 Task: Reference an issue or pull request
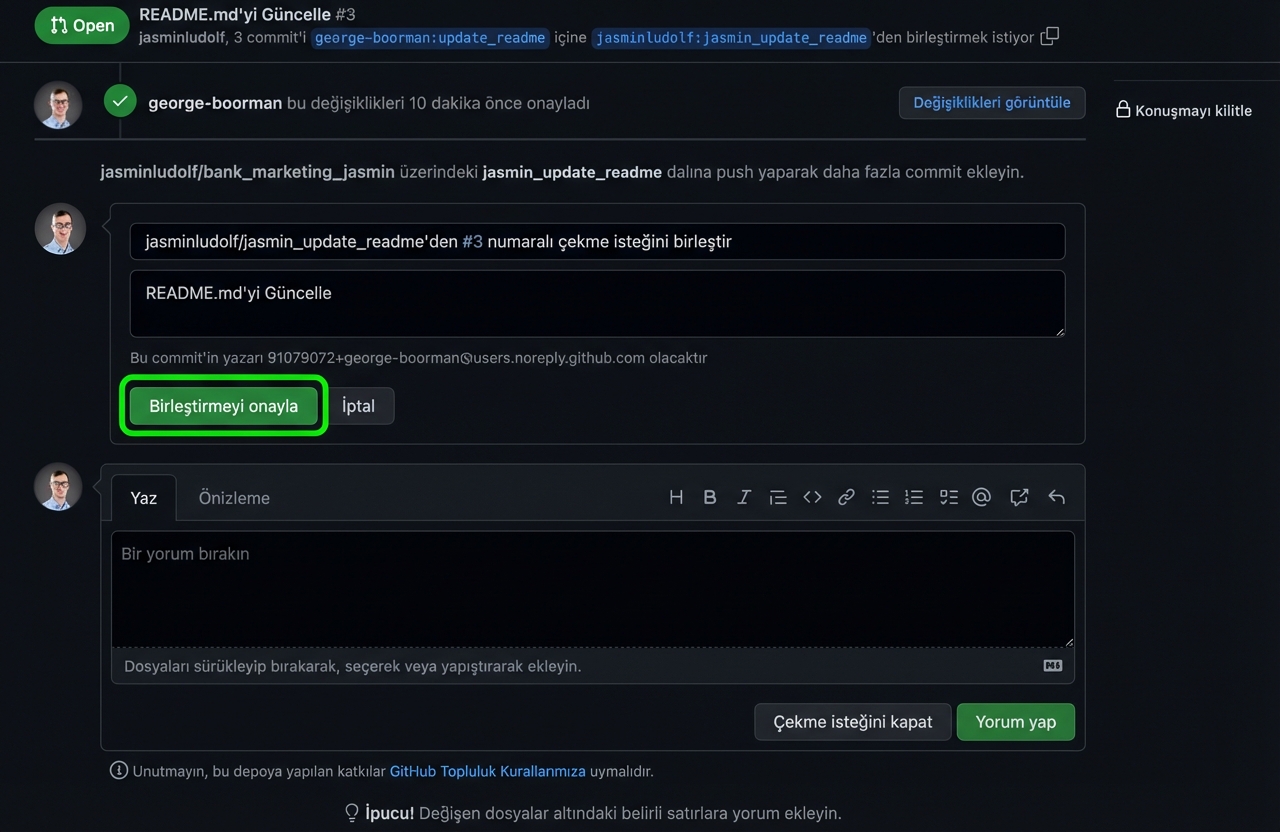[x=1019, y=497]
